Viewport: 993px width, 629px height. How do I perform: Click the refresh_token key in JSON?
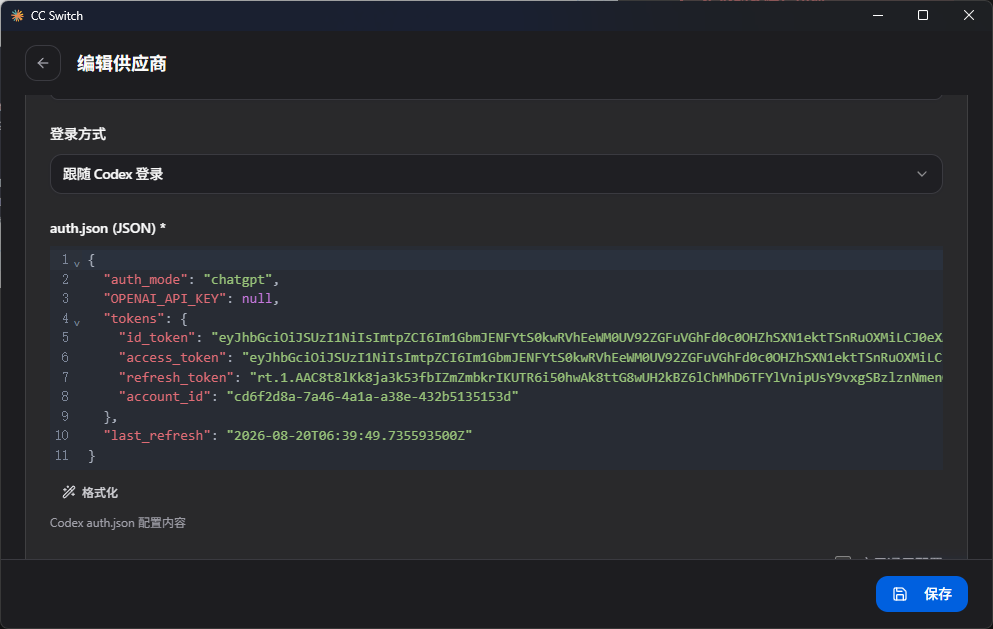[x=176, y=378]
